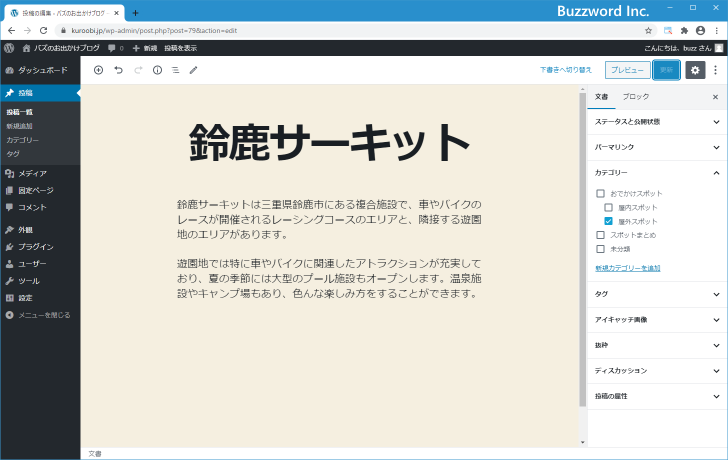Click the post title 鈴鹿サーキット
This screenshot has height=460, width=728.
(329, 143)
